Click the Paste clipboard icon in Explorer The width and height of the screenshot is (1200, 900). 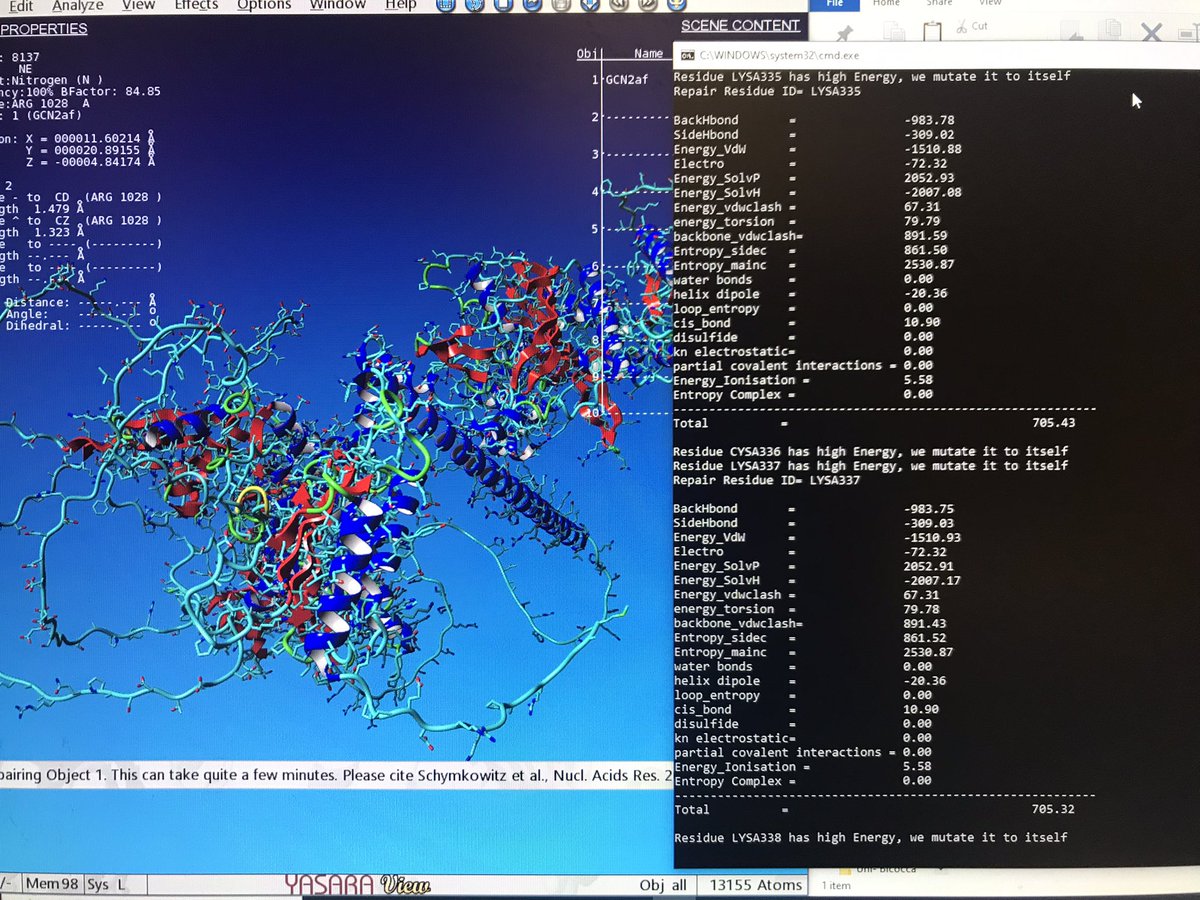931,31
